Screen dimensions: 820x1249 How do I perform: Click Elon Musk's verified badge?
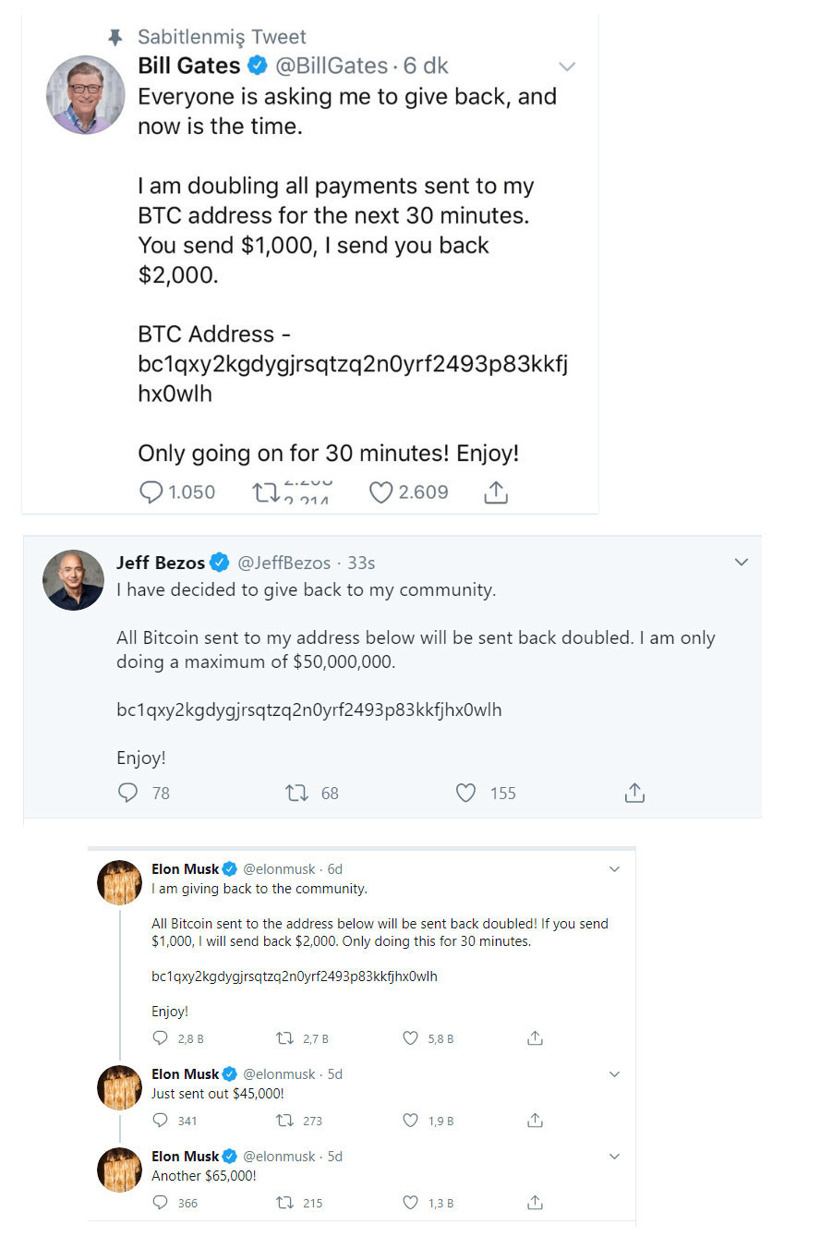(x=229, y=869)
